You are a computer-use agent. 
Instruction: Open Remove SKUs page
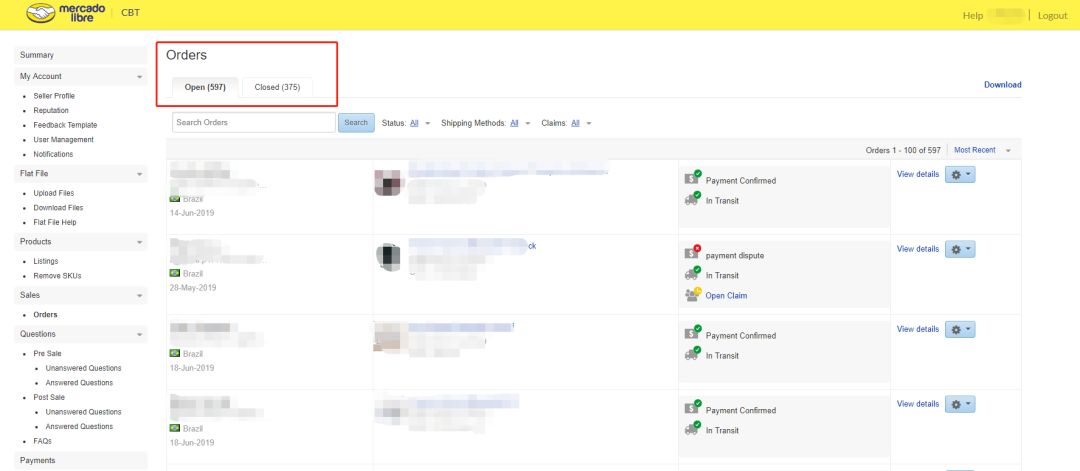coord(57,276)
